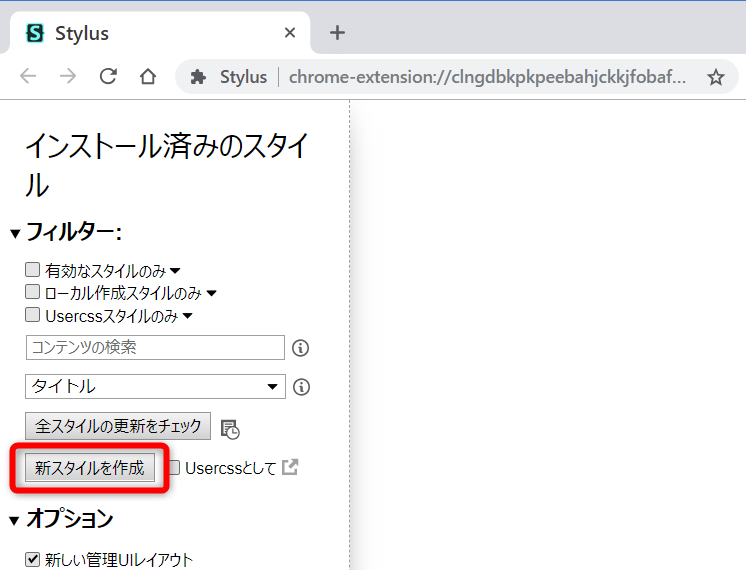
Task: Click the 新スタイルを作成 button
Action: tap(90, 468)
